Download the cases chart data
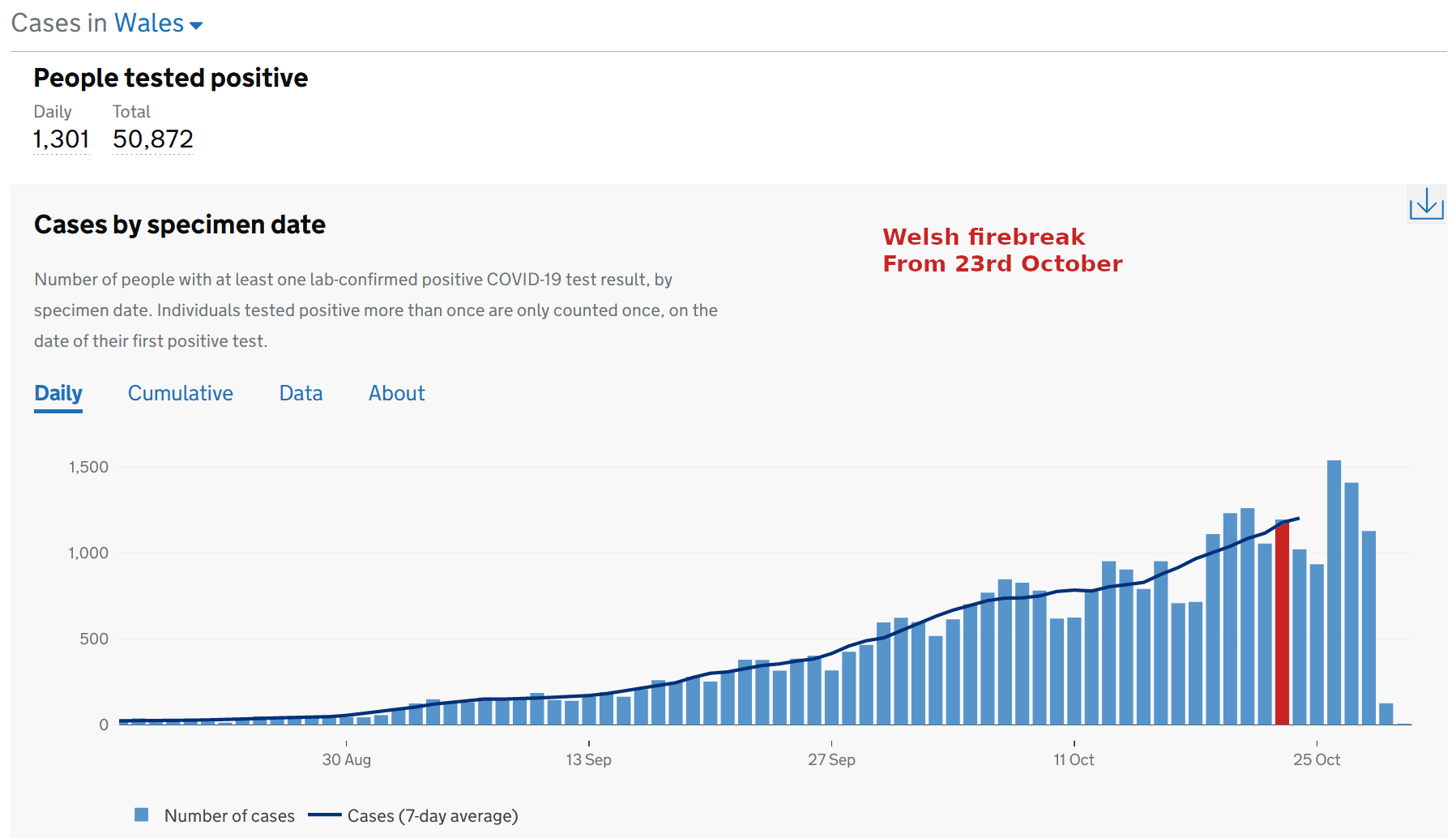The image size is (1456, 838). click(1426, 203)
